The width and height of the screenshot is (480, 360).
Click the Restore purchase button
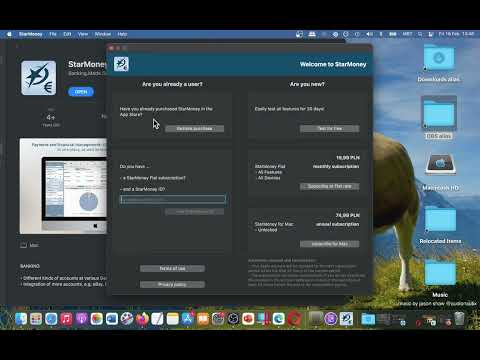coord(194,129)
